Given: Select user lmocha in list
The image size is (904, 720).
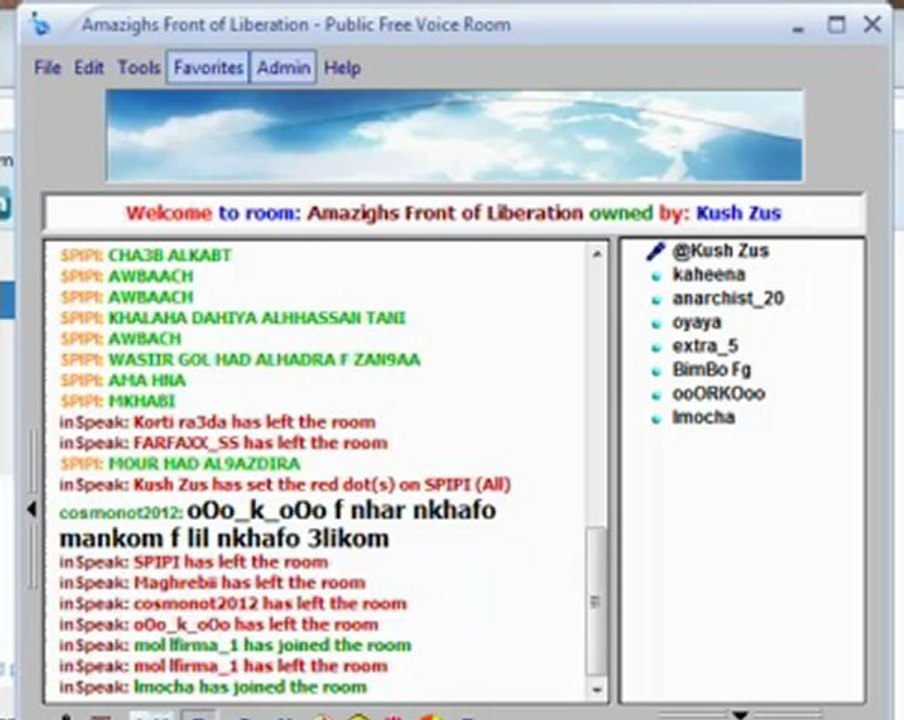Looking at the screenshot, I should (x=703, y=417).
